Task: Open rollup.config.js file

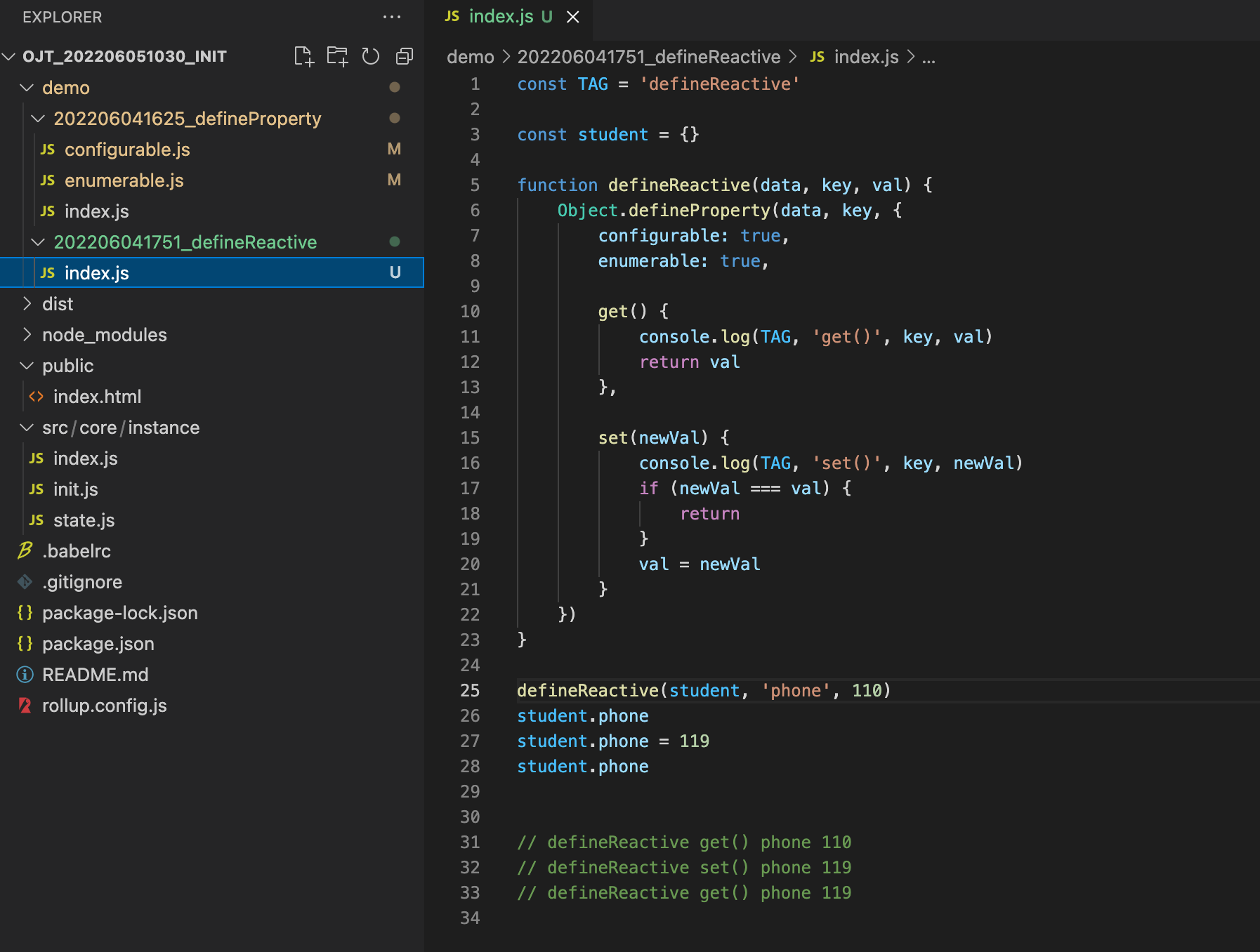Action: [x=212, y=706]
